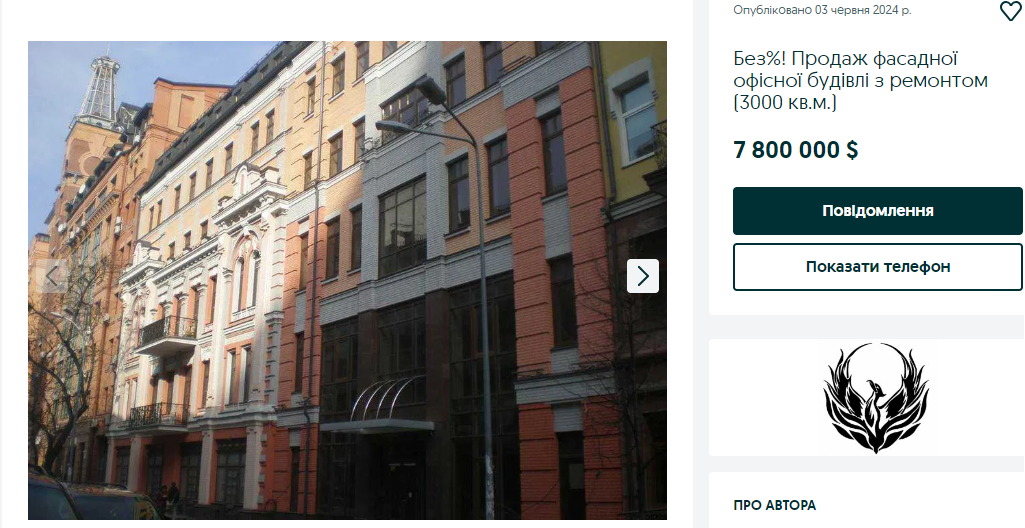Click the price 7 800 000 $
This screenshot has width=1025, height=528.
796,150
